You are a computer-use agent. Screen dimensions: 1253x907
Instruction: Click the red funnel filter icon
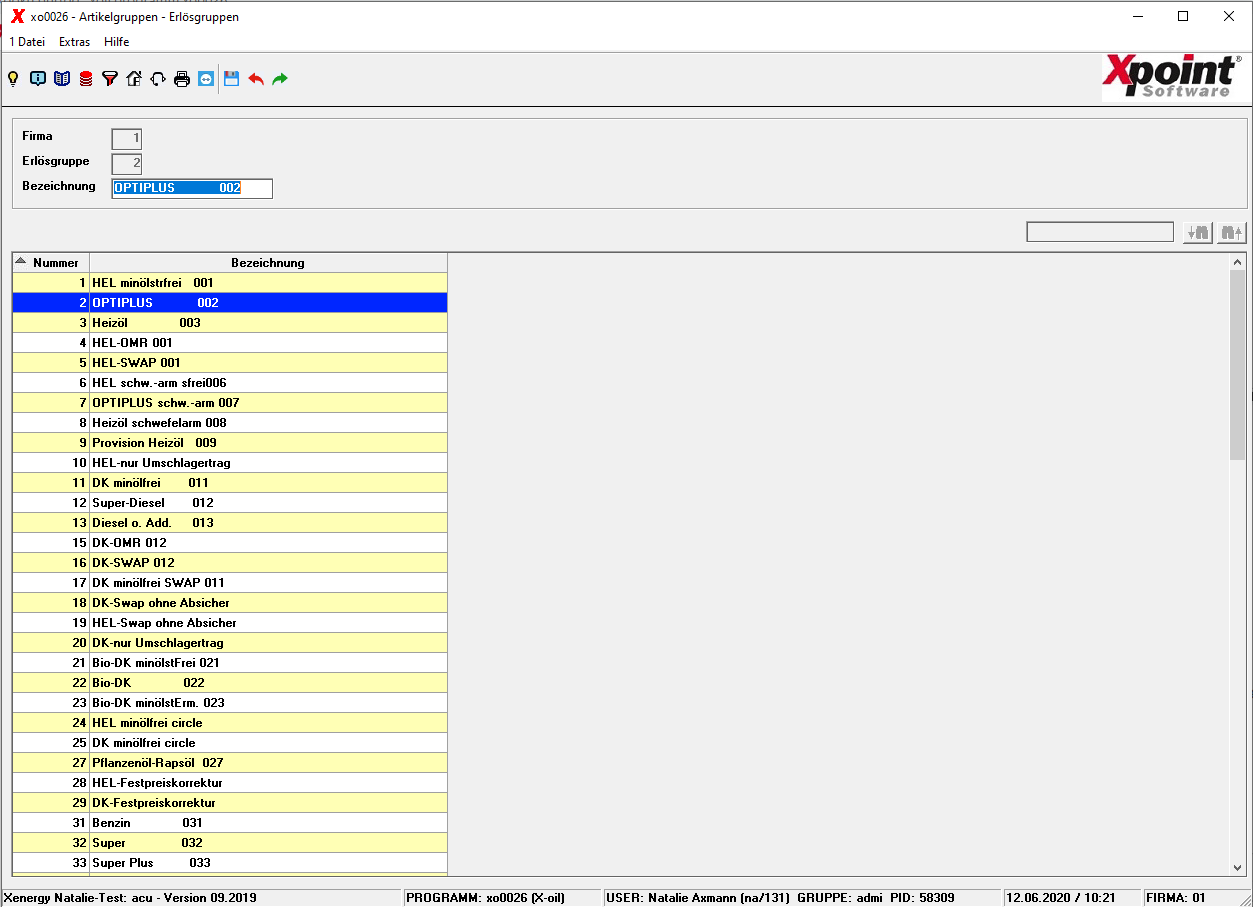[110, 79]
